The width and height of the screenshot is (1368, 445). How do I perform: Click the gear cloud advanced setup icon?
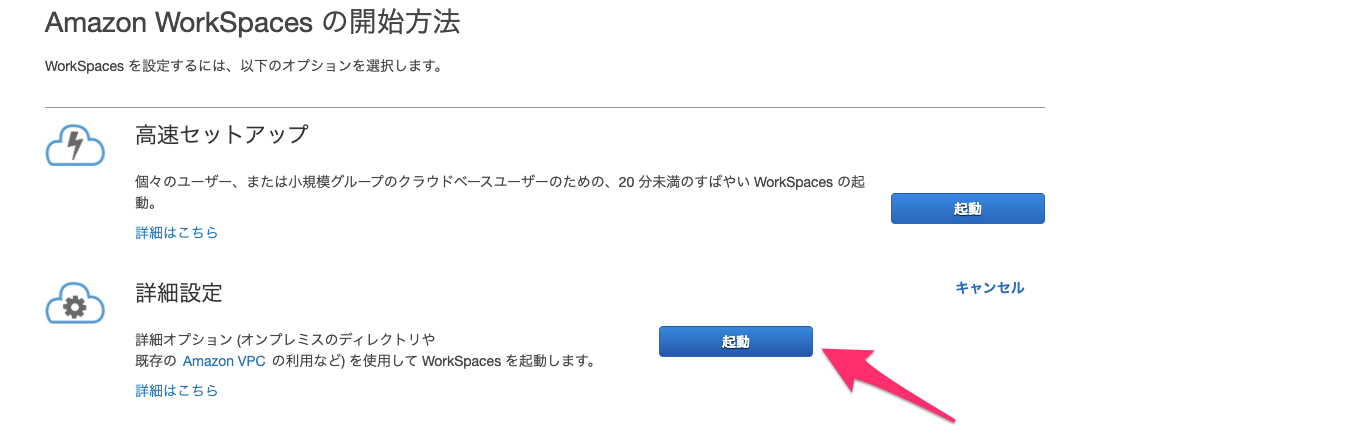click(75, 303)
